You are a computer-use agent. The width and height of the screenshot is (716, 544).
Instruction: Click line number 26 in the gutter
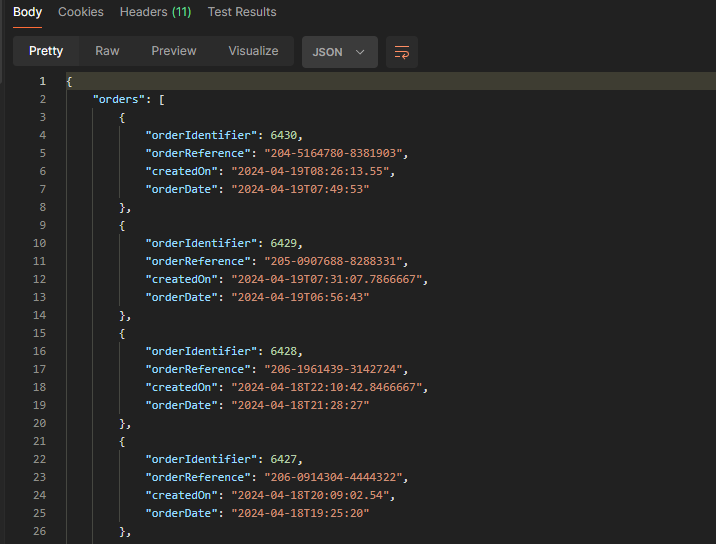(x=40, y=531)
